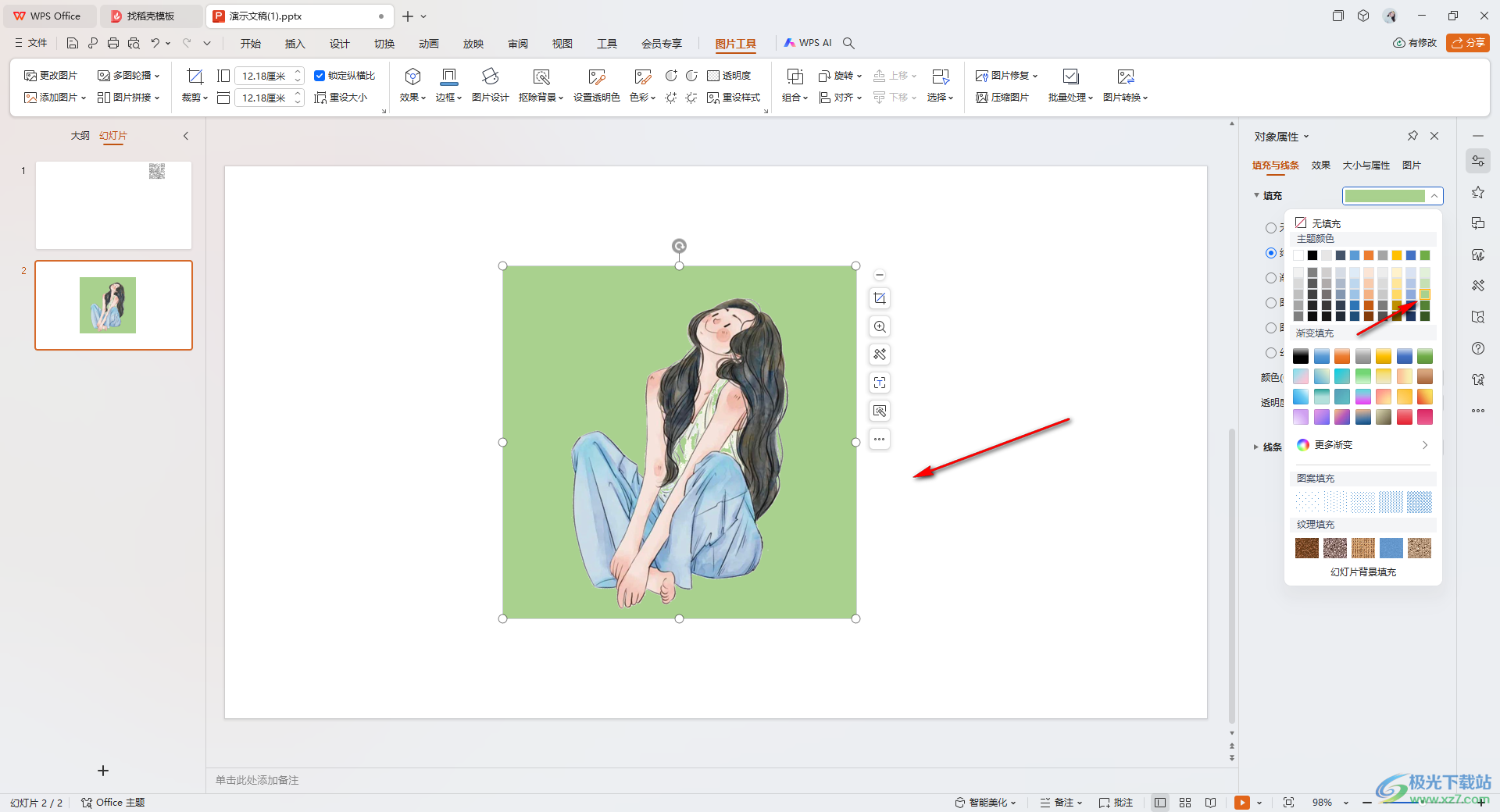This screenshot has height=812, width=1500.
Task: Open the 抠除背景 background removal tool
Action: pos(541,77)
